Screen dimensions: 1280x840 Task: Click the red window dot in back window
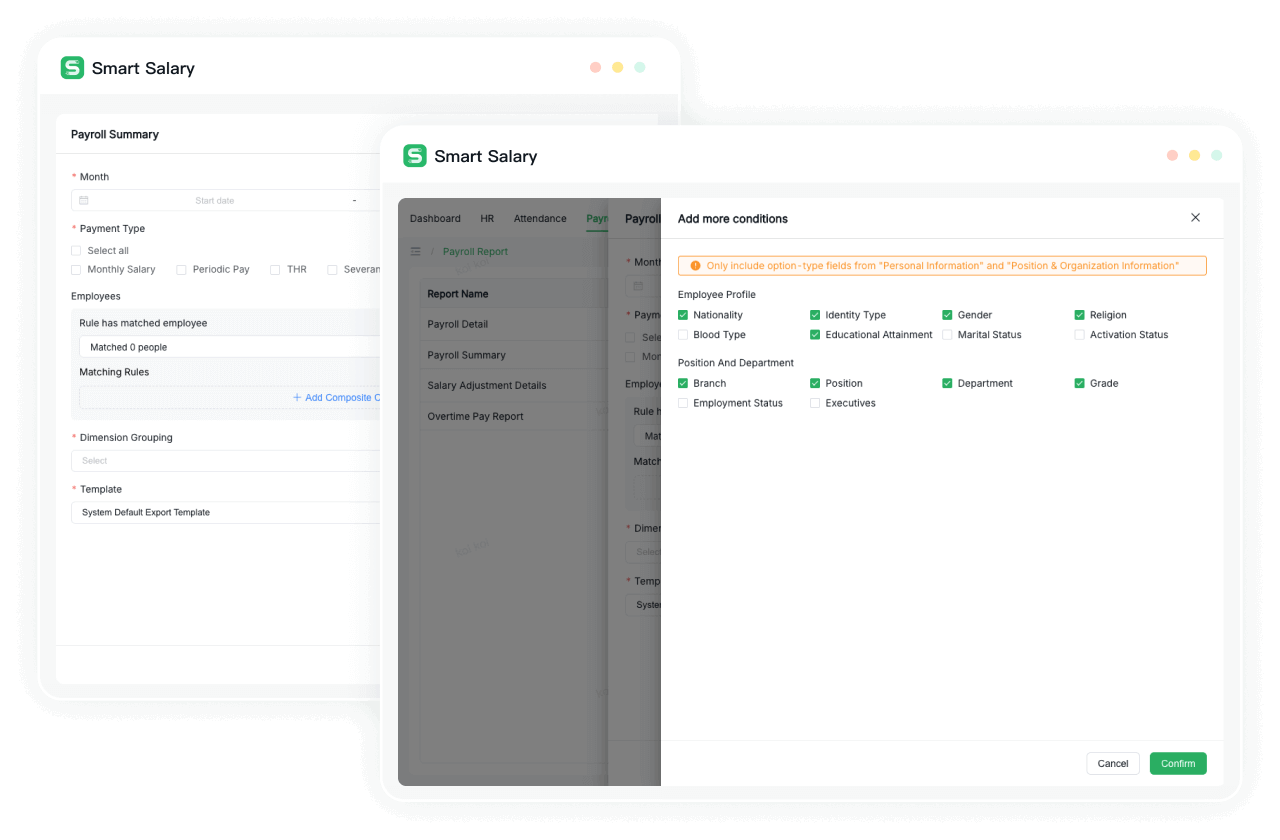pos(596,67)
